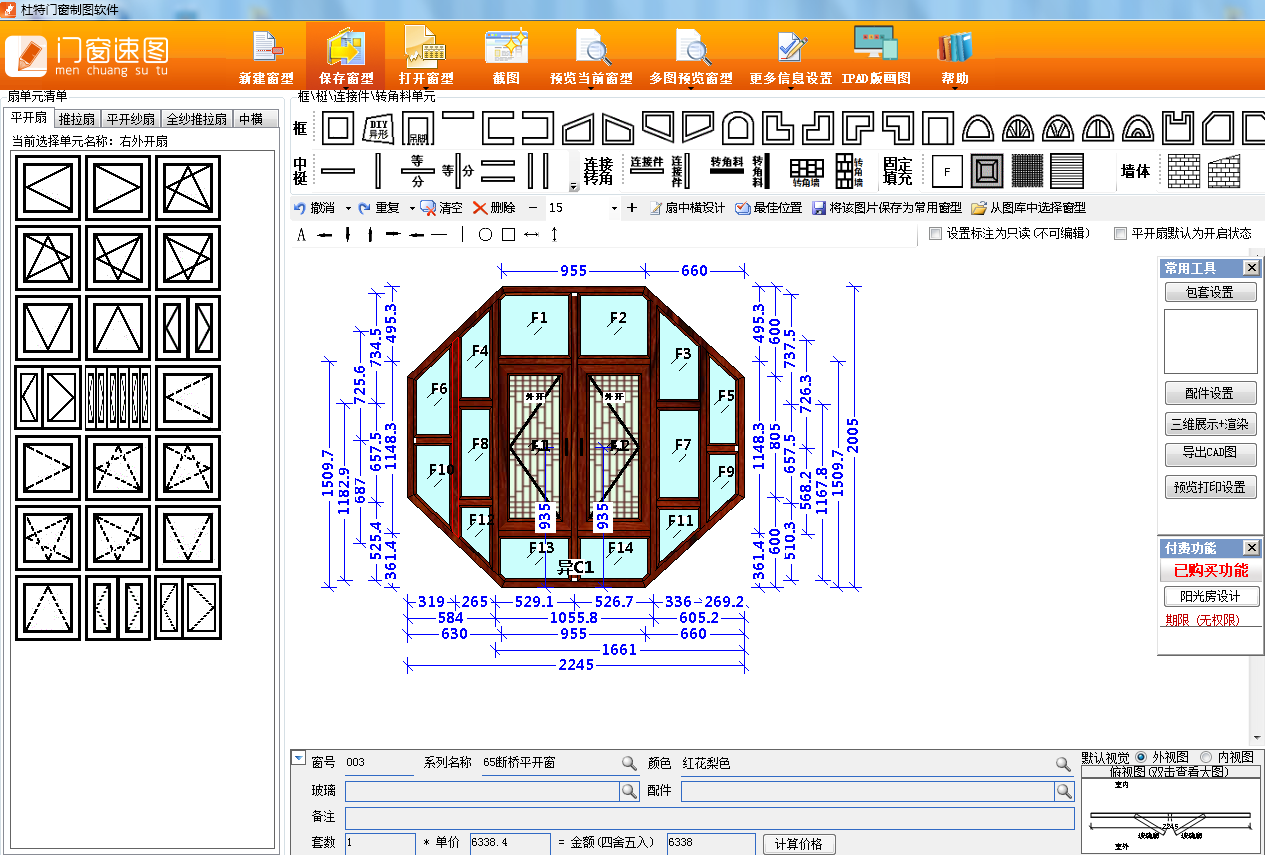The width and height of the screenshot is (1265, 855).
Task: Click 撤消 undo button
Action: (x=315, y=208)
